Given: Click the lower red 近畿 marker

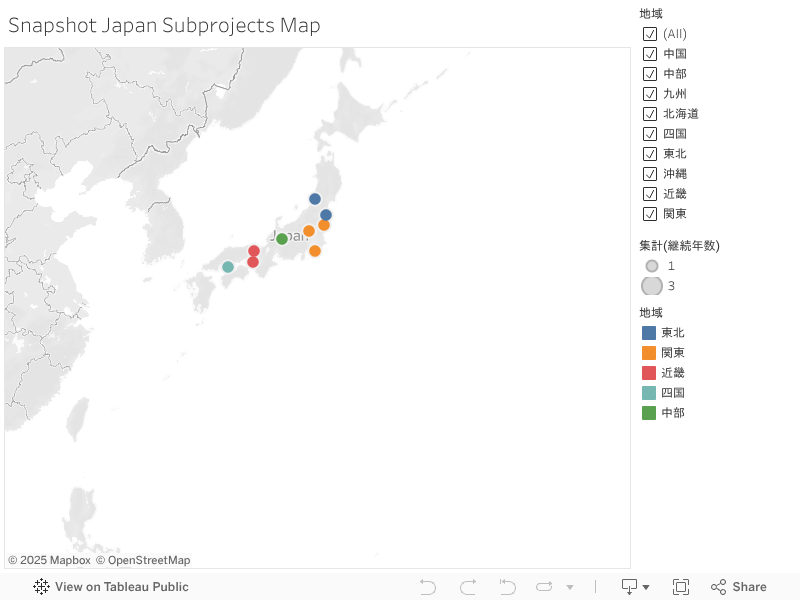Looking at the screenshot, I should 253,262.
